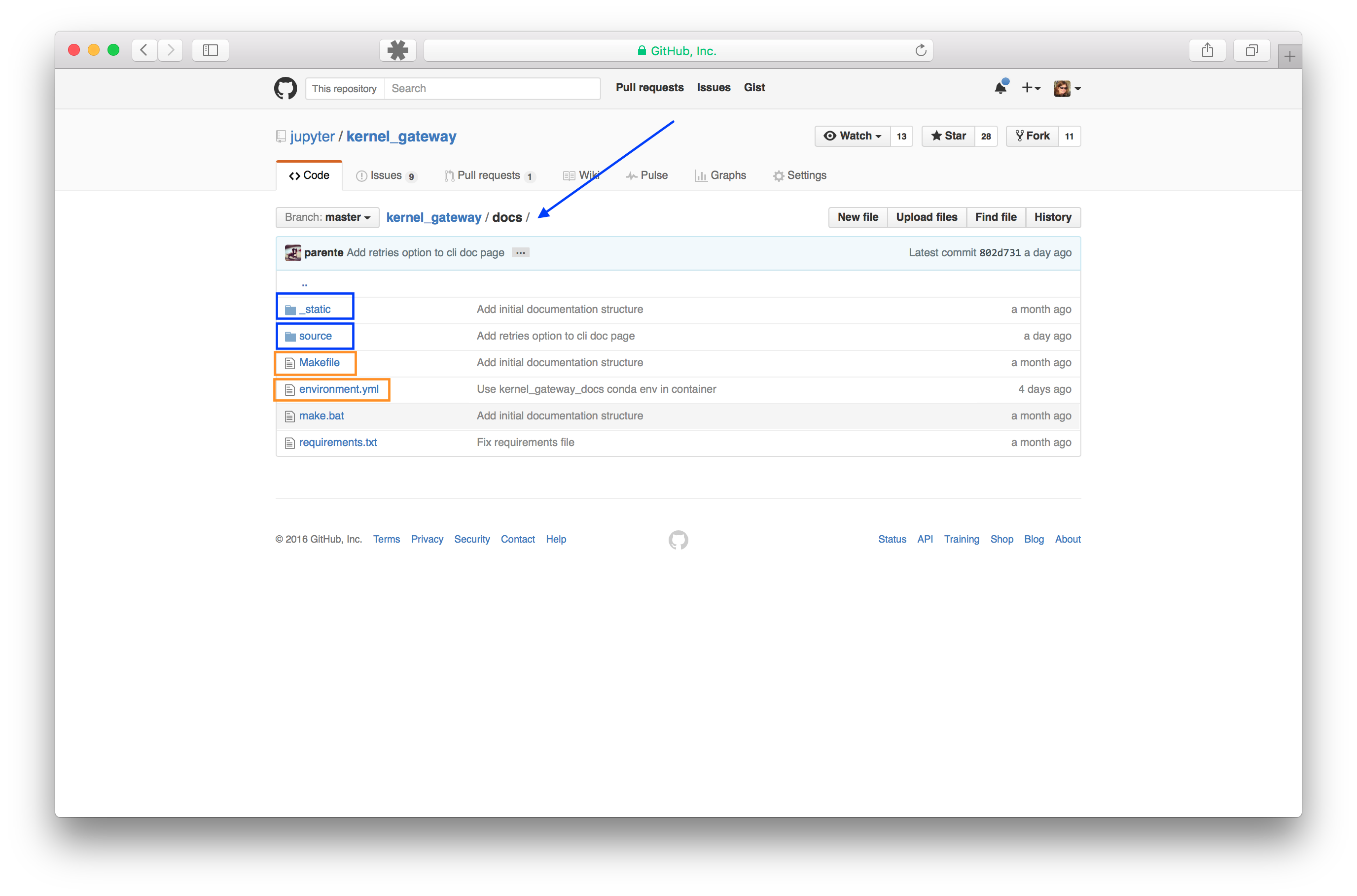This screenshot has width=1357, height=896.
Task: Expand the commit message ellipsis button
Action: coord(520,252)
